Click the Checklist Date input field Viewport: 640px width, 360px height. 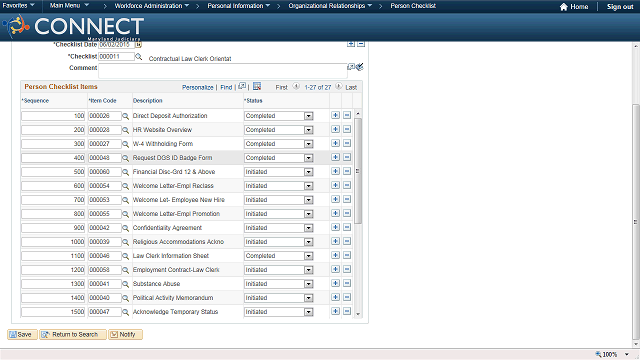[116, 44]
